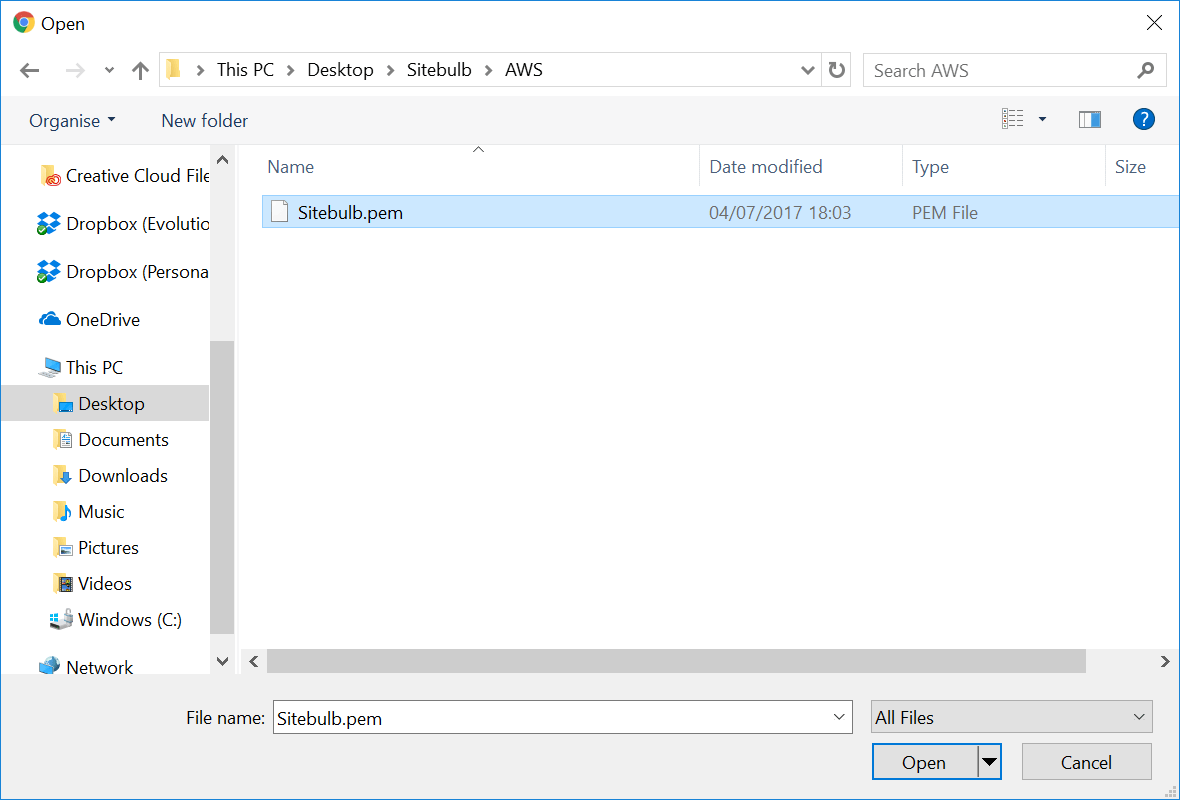Go back with the left arrow
The image size is (1180, 800).
(29, 71)
